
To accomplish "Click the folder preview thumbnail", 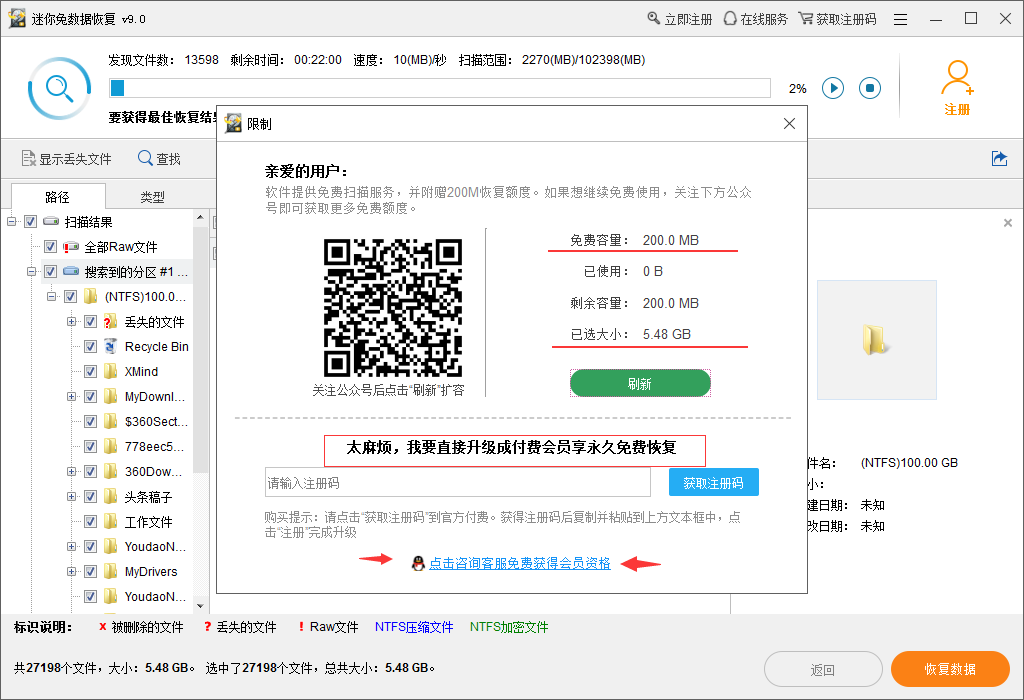I will (876, 340).
